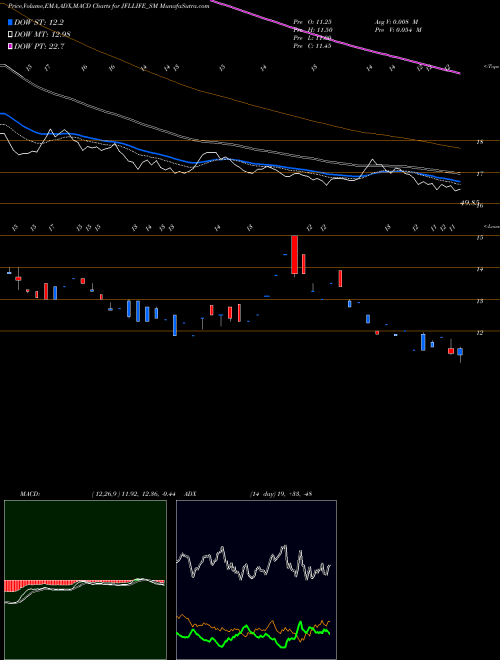Click the green line in ADX panel
The image size is (500, 660).
pyautogui.click(x=253, y=635)
